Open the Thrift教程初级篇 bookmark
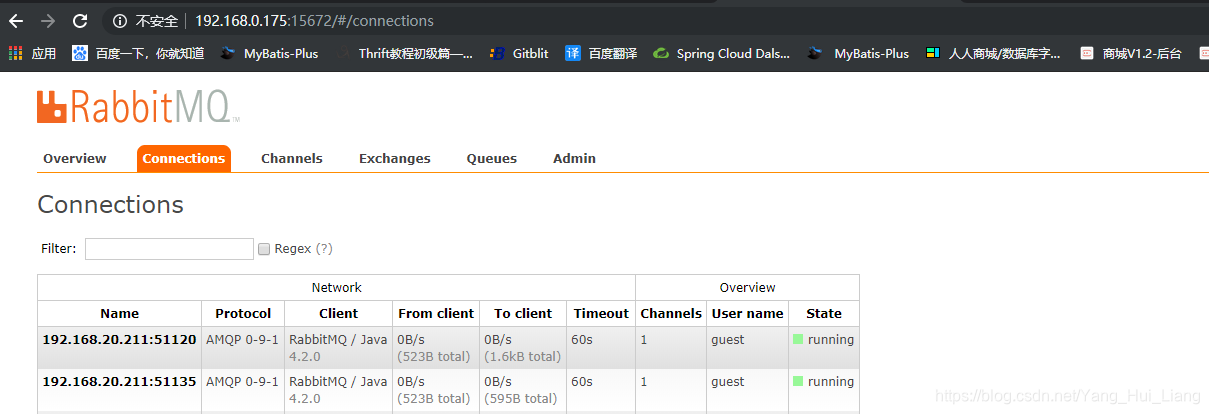 coord(405,54)
